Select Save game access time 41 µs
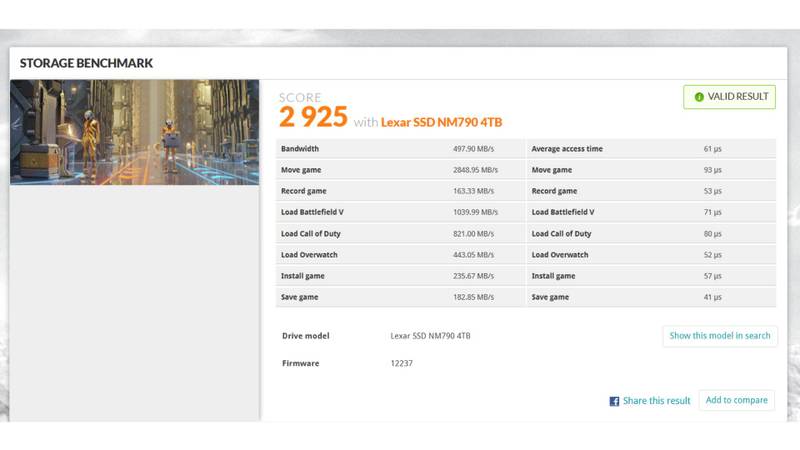Viewport: 800px width, 450px height. pos(712,297)
